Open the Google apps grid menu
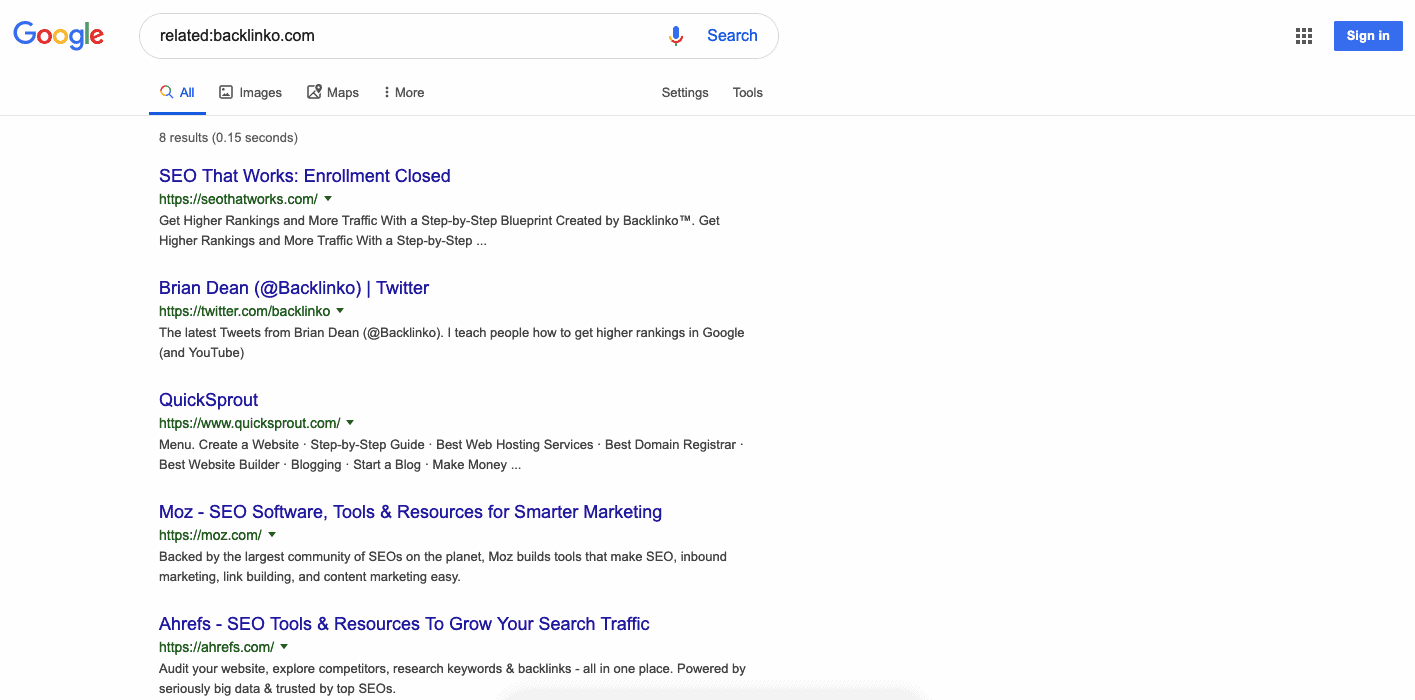The height and width of the screenshot is (700, 1415). tap(1303, 35)
